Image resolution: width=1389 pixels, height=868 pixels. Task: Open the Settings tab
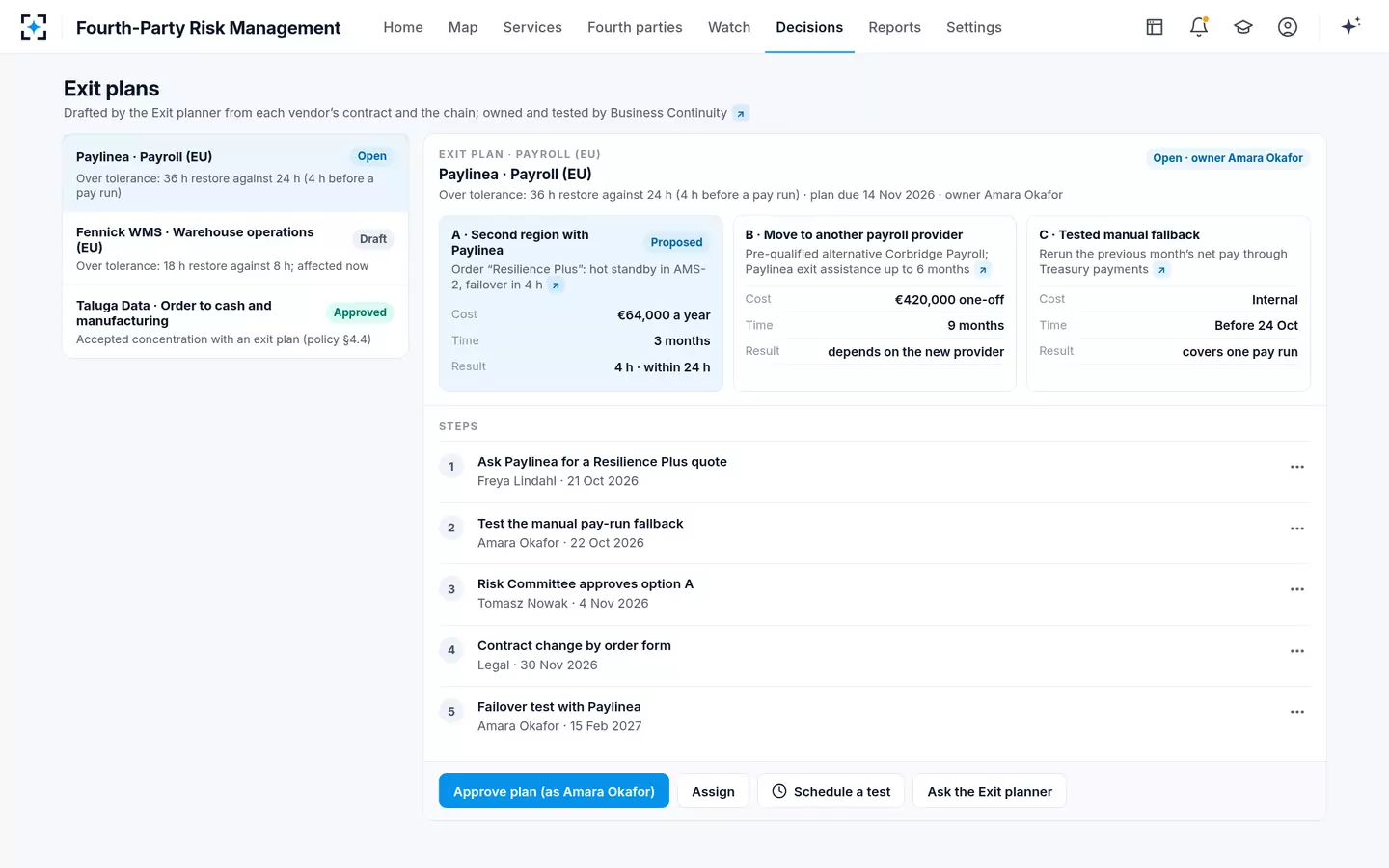pos(974,27)
